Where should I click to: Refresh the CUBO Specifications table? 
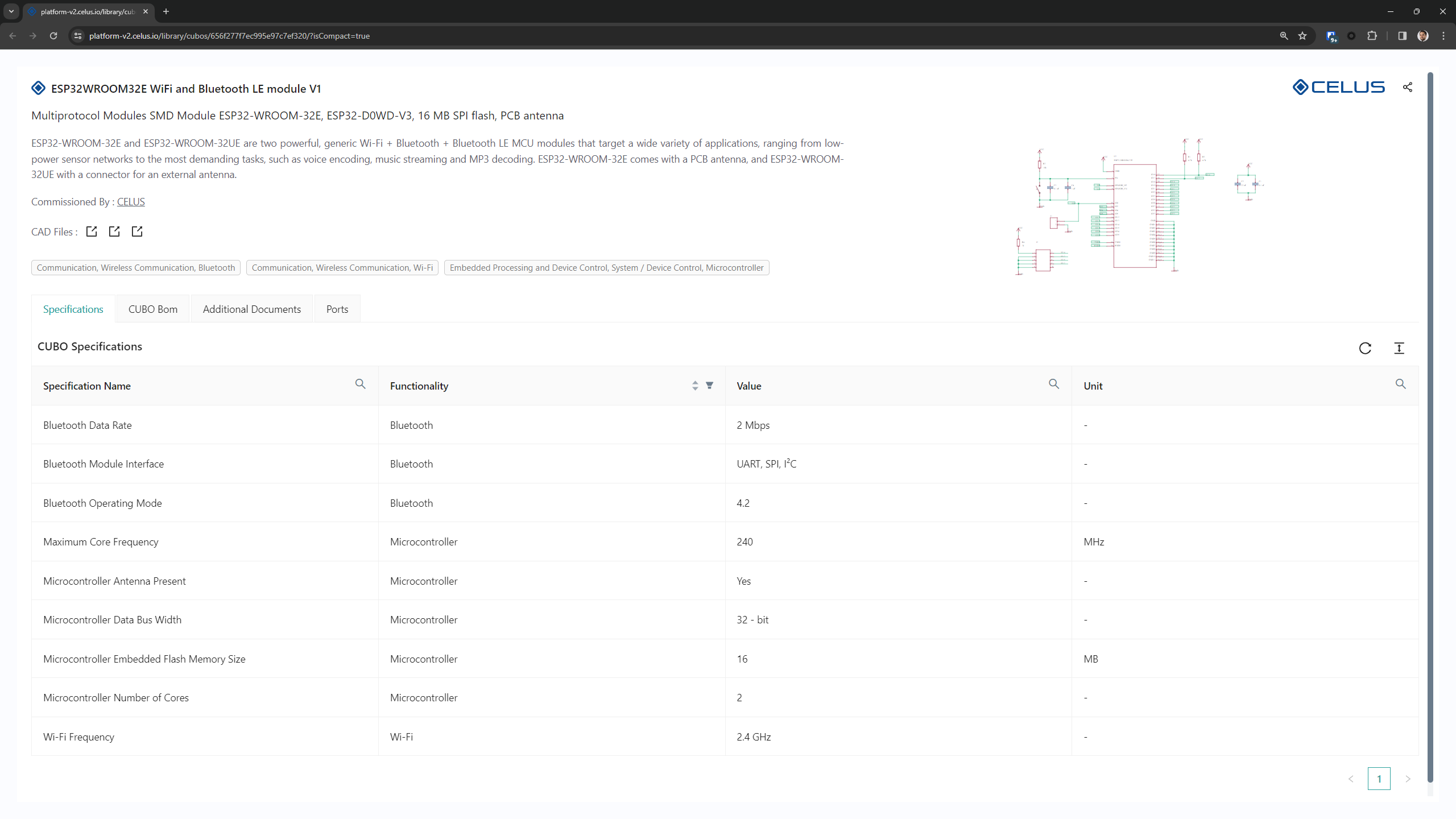pyautogui.click(x=1365, y=348)
